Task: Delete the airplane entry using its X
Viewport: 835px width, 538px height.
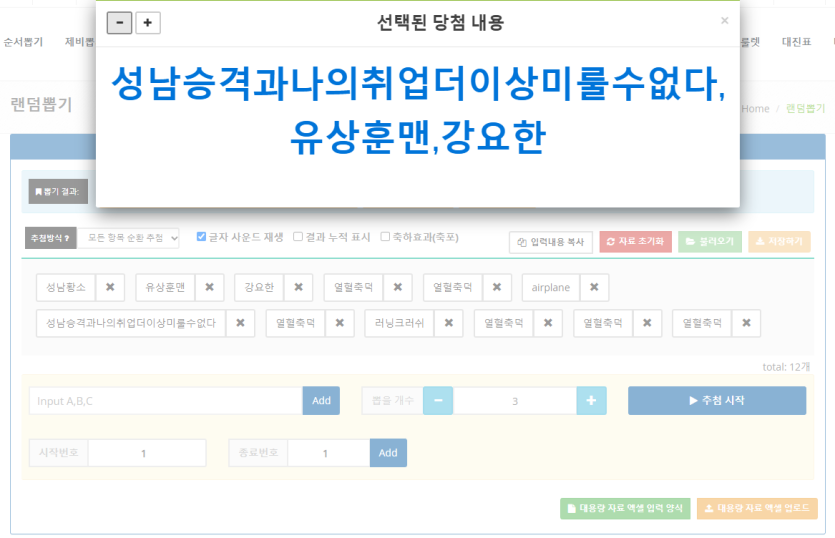Action: (x=594, y=287)
